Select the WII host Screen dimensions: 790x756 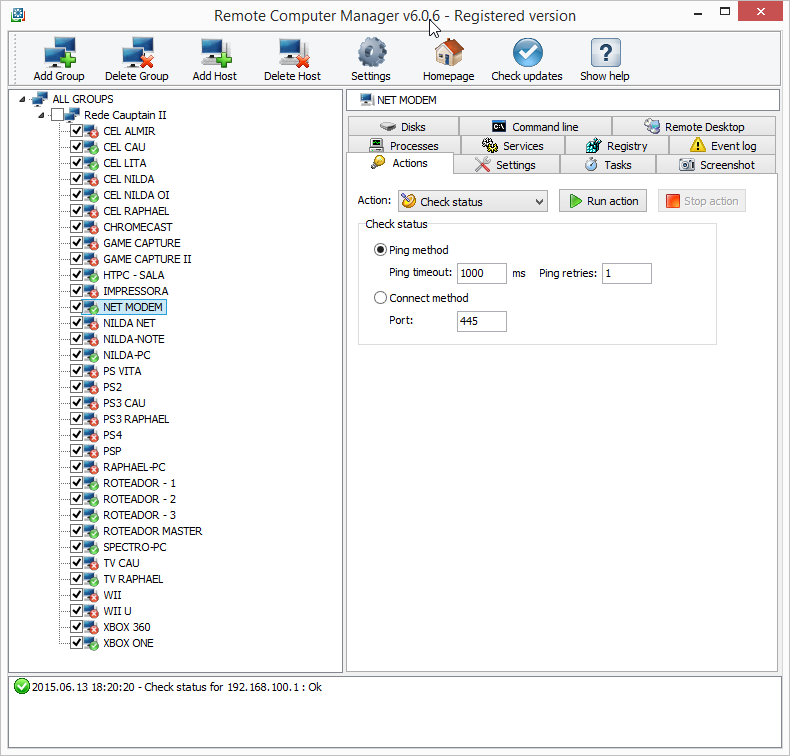click(112, 595)
